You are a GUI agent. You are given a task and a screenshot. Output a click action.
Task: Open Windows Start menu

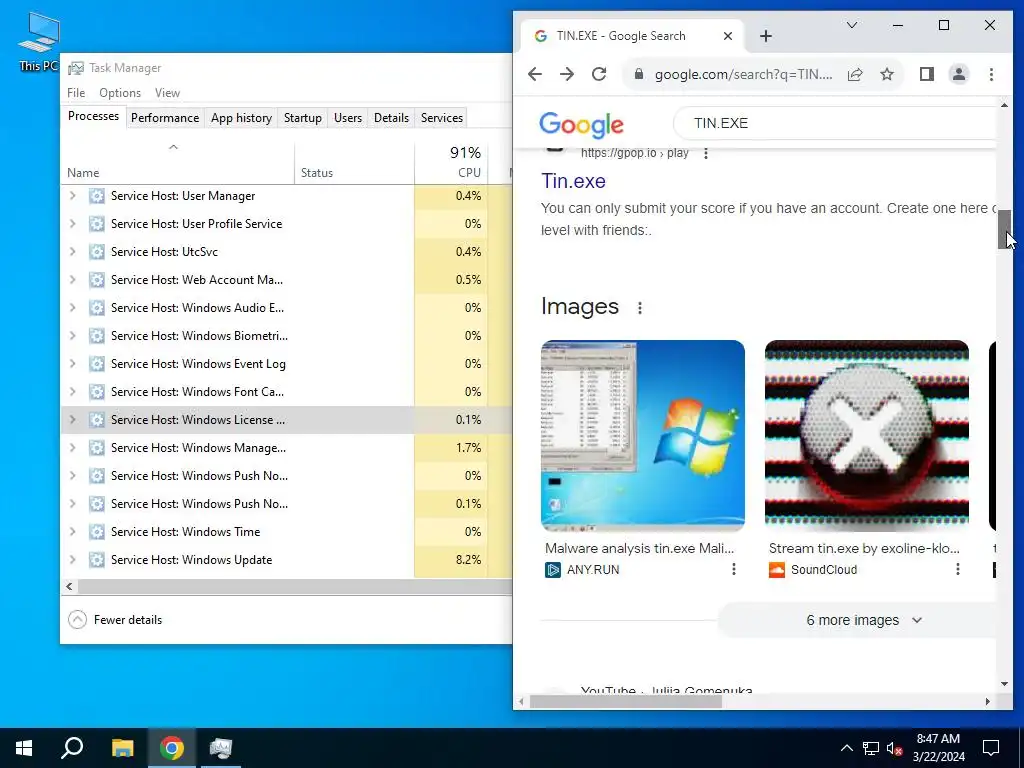click(24, 748)
